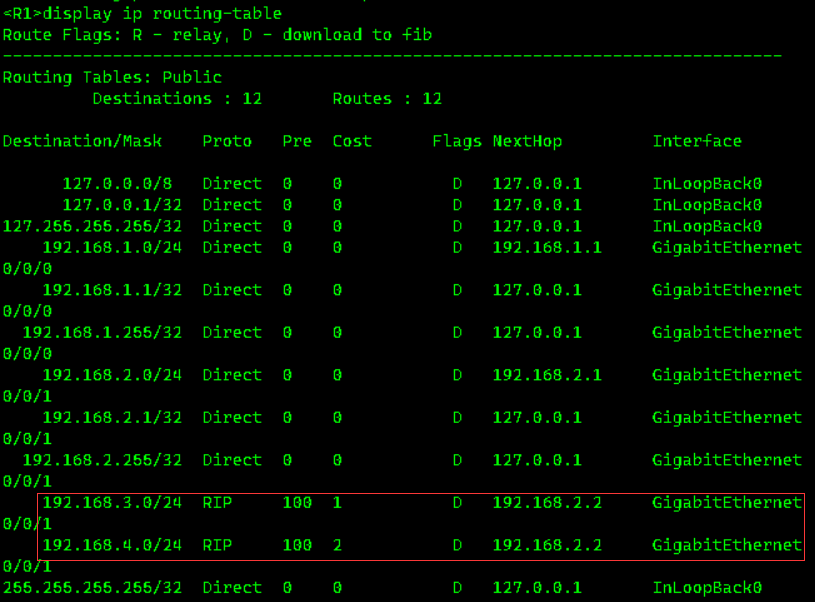
Task: Click the 'Destination/Mask' column header
Action: (82, 141)
